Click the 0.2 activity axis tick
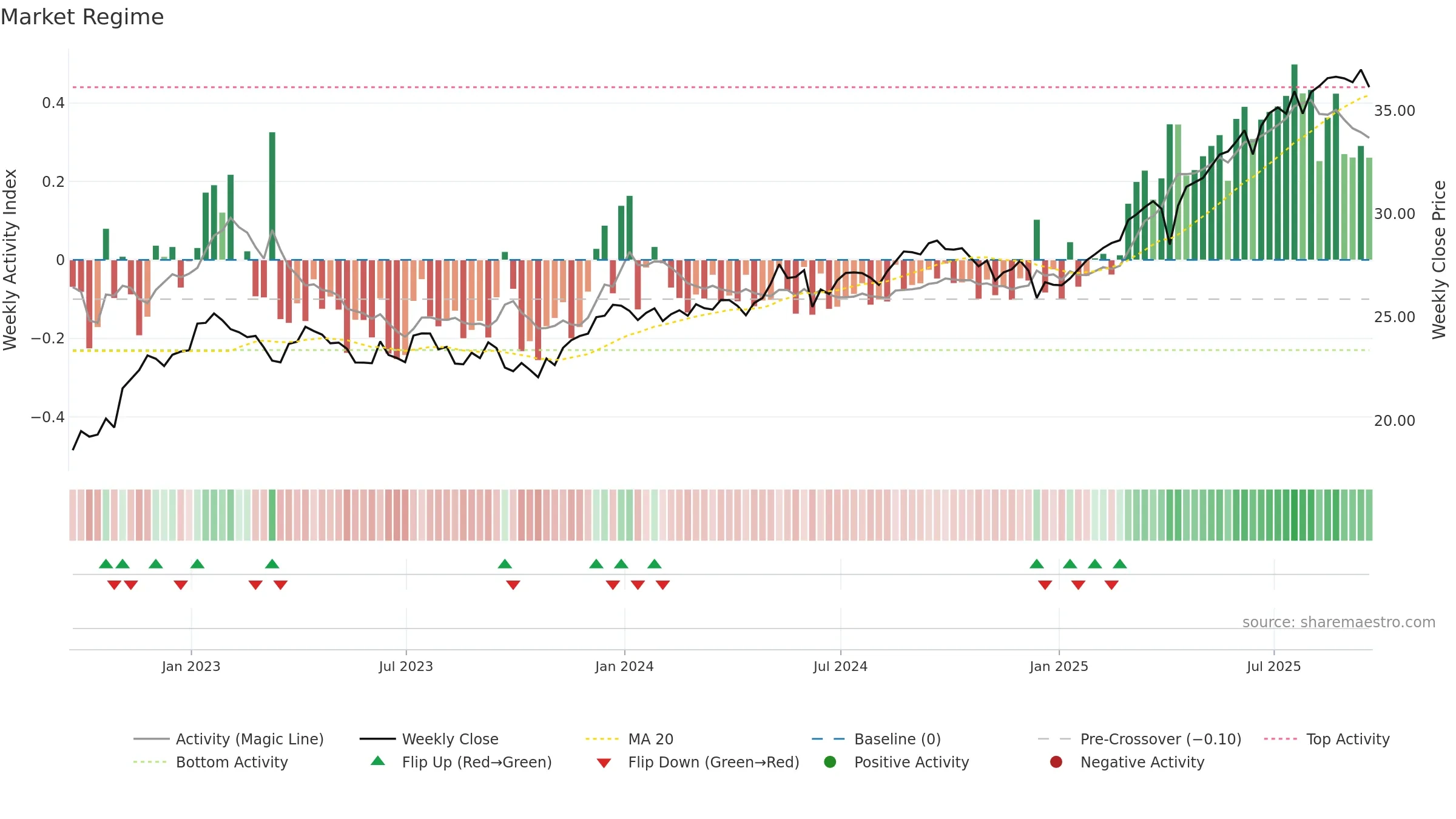1456x819 pixels. coord(53,181)
